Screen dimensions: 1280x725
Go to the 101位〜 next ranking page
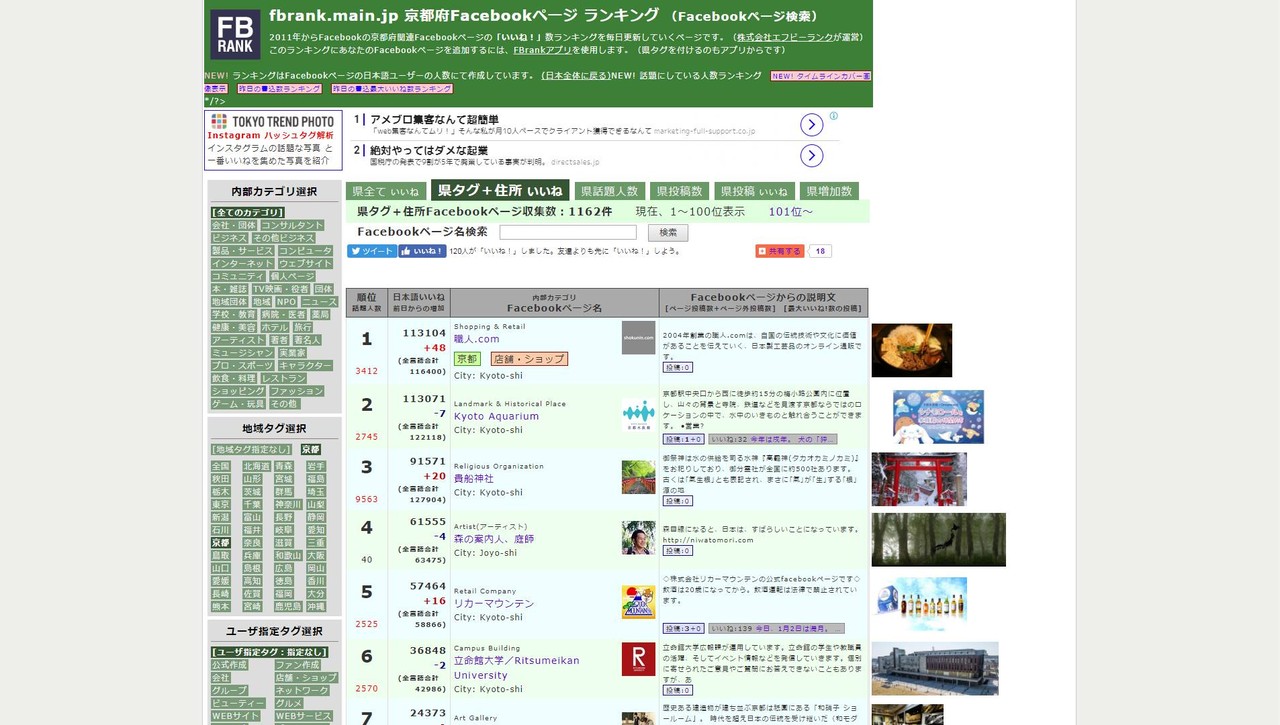[791, 212]
